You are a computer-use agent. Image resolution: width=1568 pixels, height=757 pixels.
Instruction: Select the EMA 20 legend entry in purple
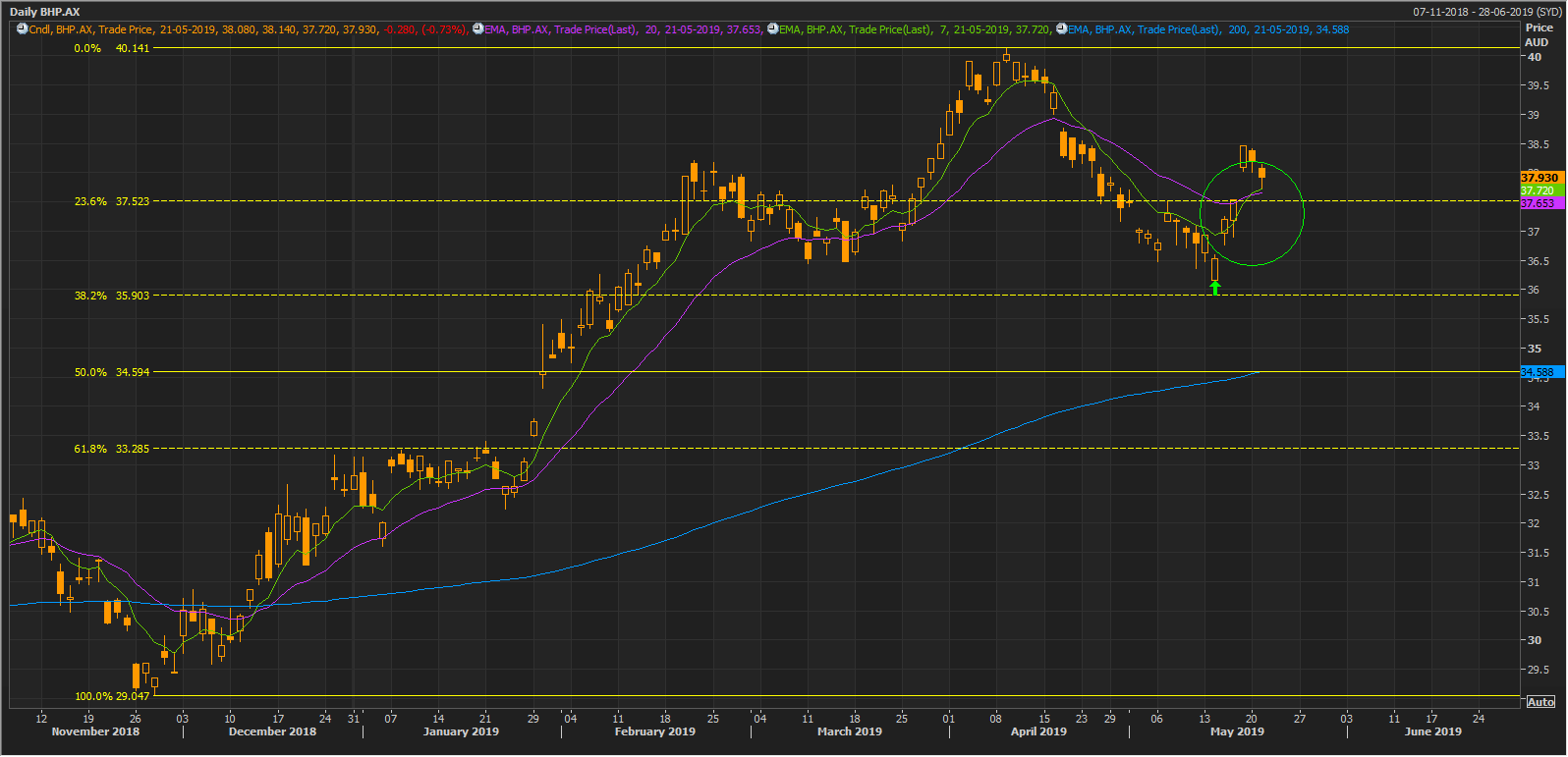click(x=623, y=29)
